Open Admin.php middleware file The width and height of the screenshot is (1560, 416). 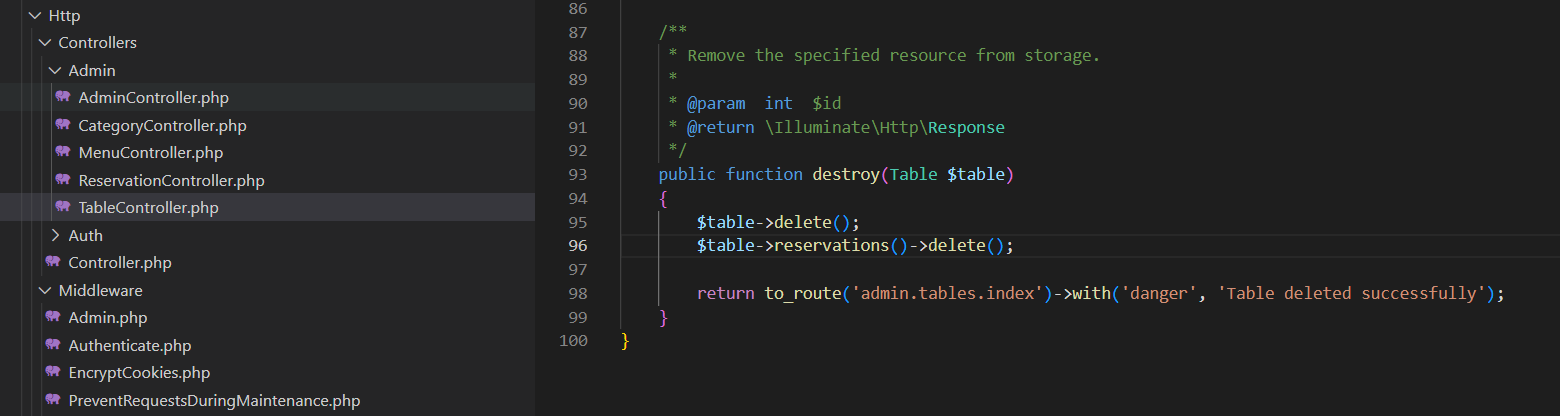coord(108,318)
